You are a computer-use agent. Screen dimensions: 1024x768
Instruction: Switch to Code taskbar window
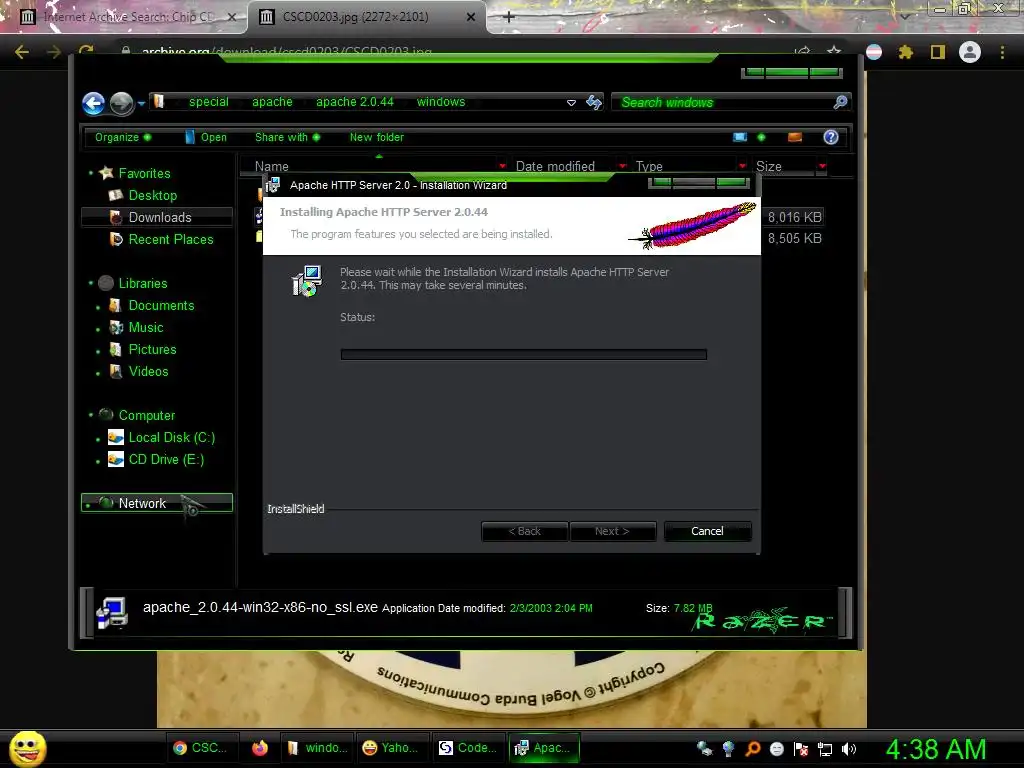[x=468, y=748]
